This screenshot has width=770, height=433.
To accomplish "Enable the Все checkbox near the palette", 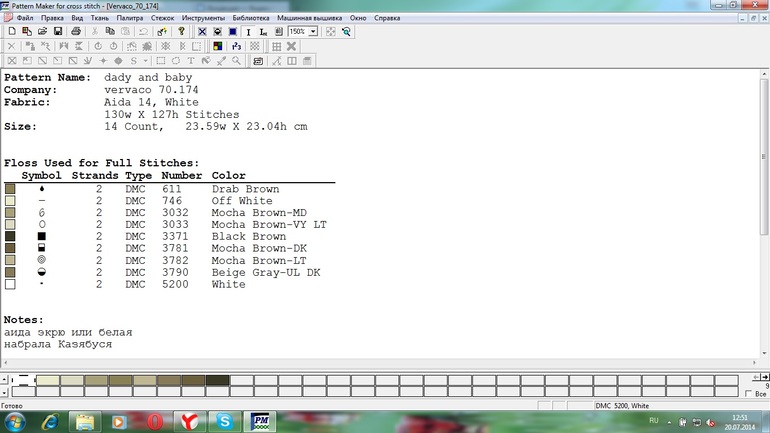I will coord(748,394).
